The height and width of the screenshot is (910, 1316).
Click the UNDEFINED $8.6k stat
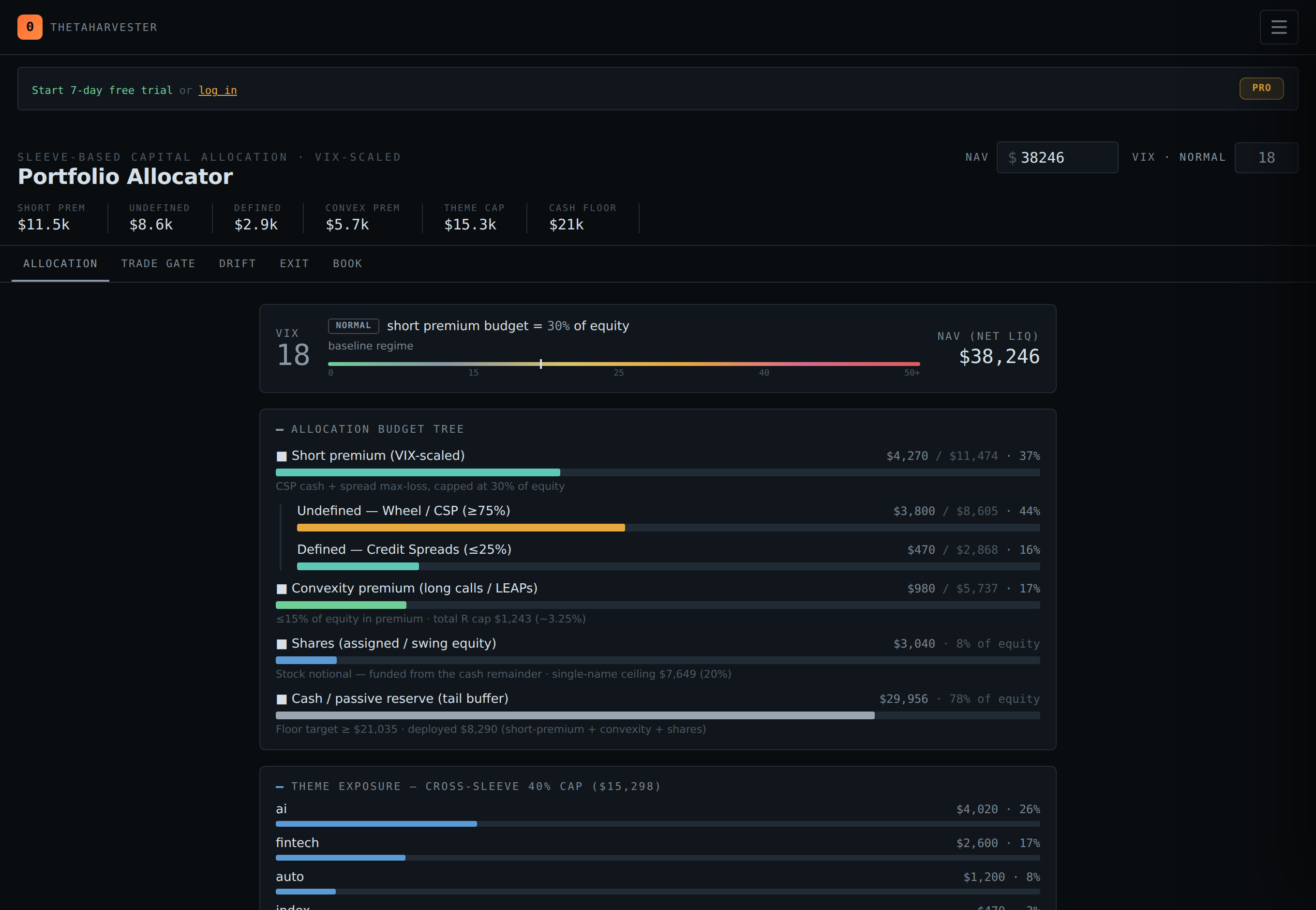click(160, 218)
